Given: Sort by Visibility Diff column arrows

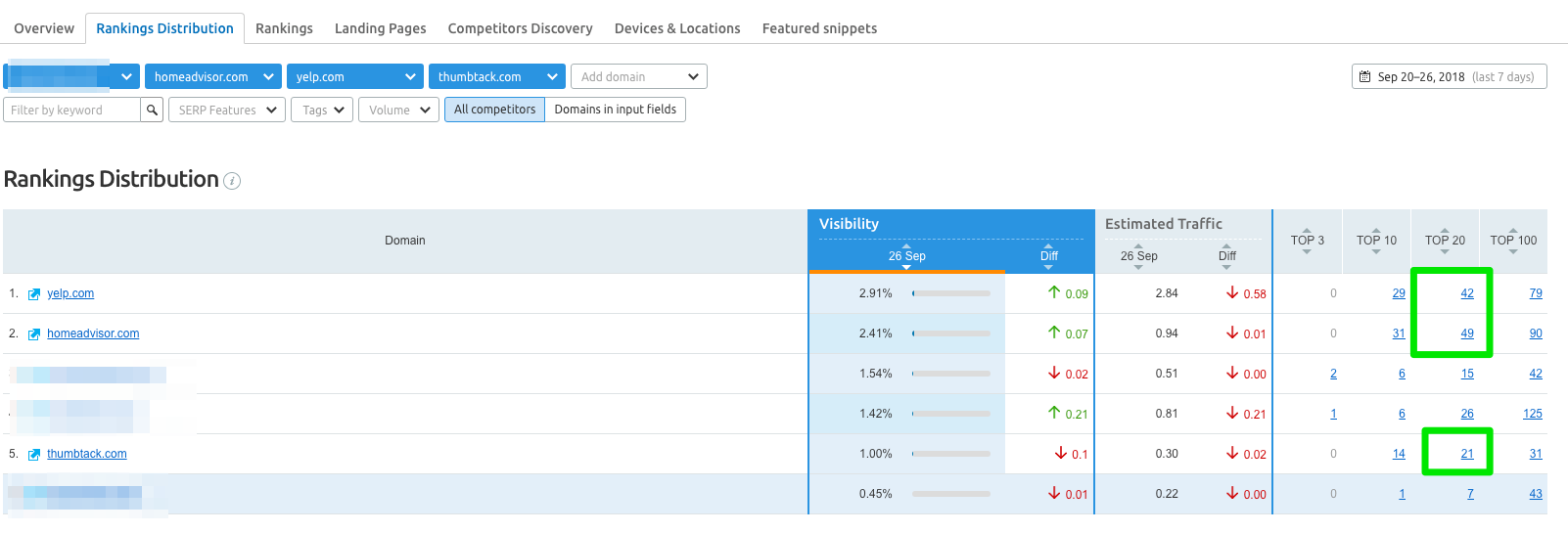Looking at the screenshot, I should point(1049,256).
